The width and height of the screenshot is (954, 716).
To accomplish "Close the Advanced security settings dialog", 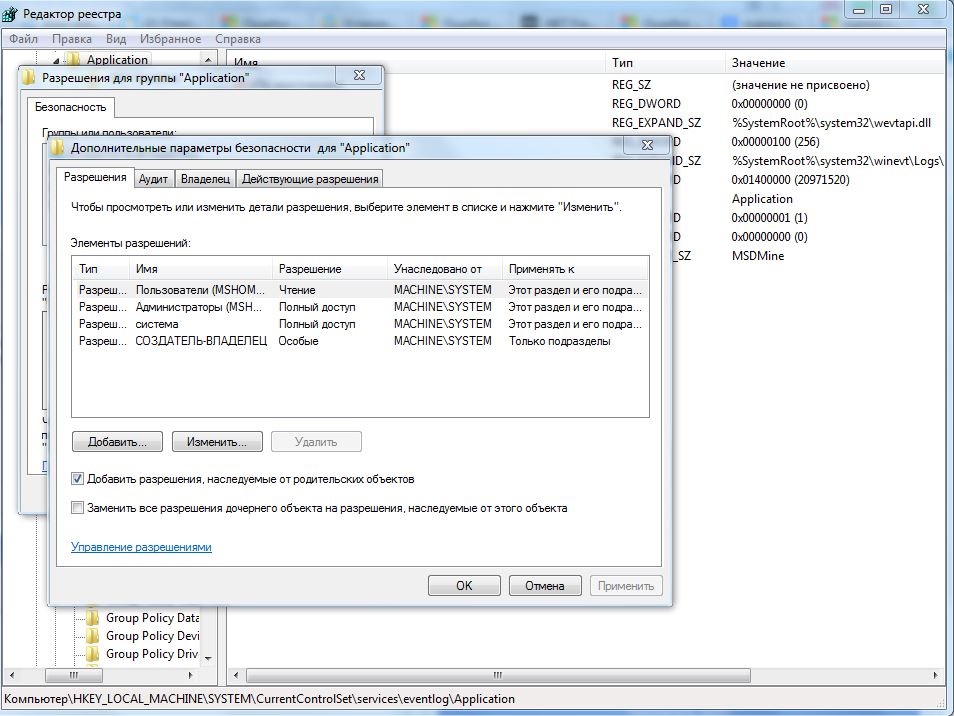I will [647, 145].
